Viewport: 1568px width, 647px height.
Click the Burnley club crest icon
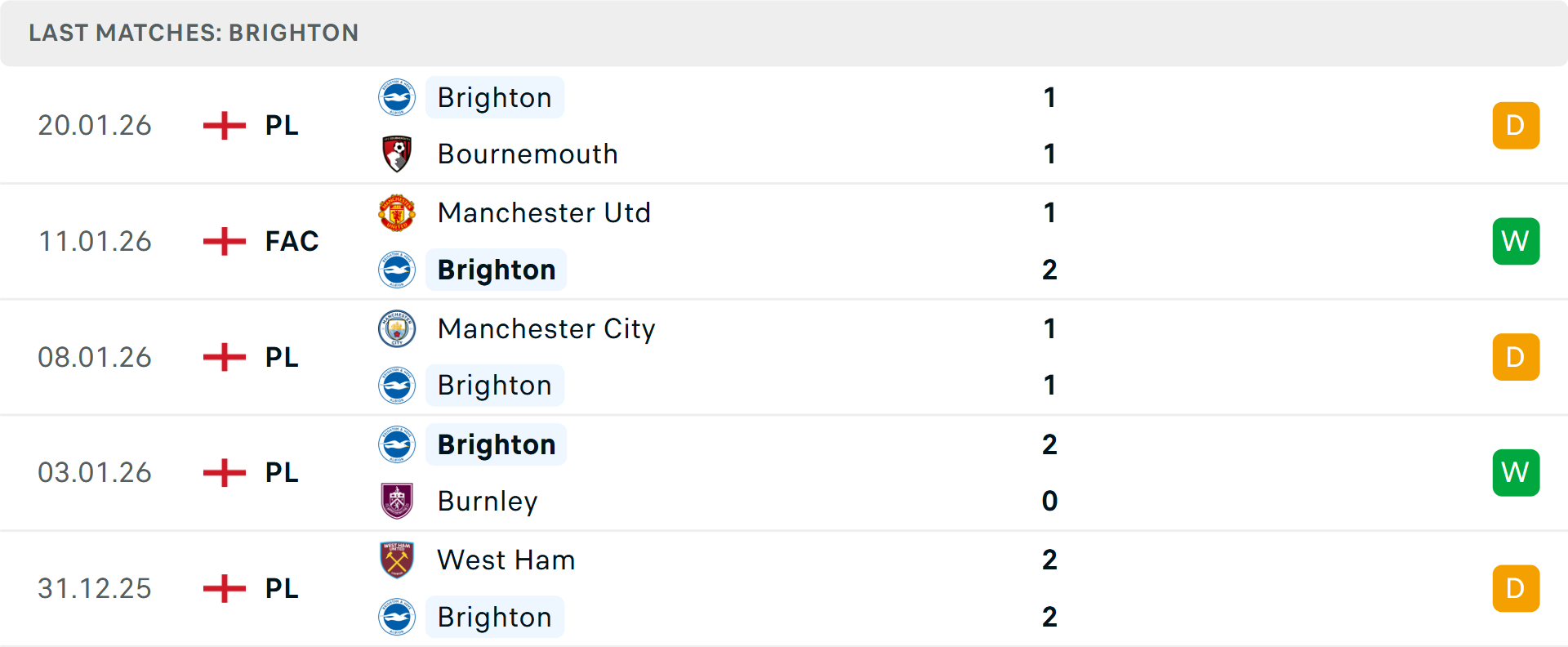[x=397, y=501]
